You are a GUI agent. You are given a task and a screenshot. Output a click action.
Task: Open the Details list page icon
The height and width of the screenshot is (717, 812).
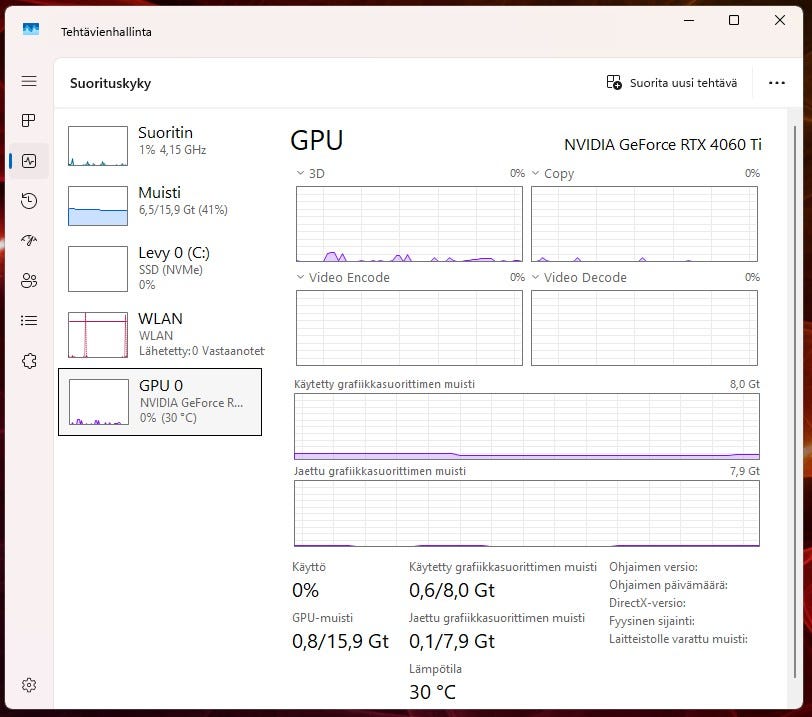point(29,321)
